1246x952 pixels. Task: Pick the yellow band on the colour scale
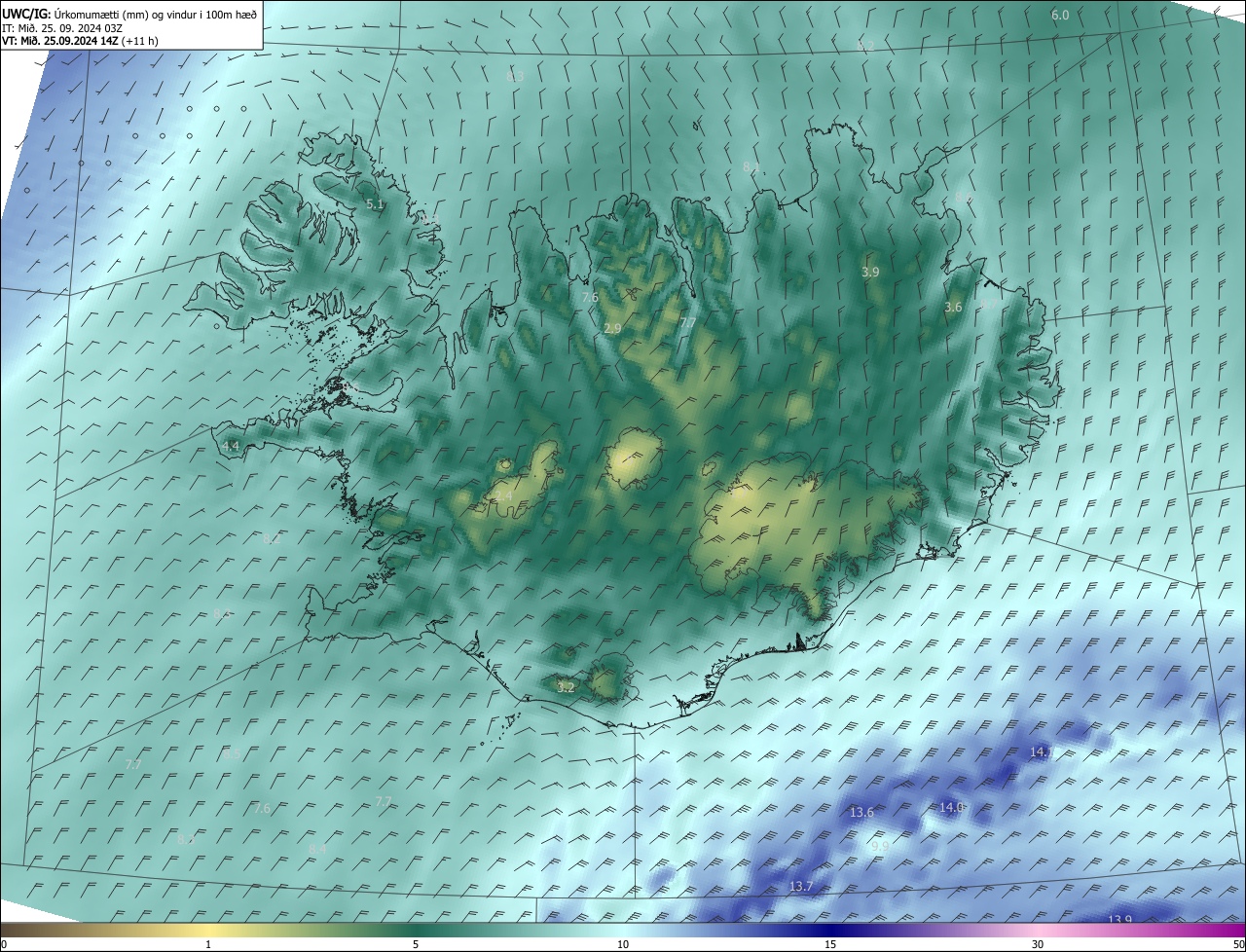(x=208, y=930)
